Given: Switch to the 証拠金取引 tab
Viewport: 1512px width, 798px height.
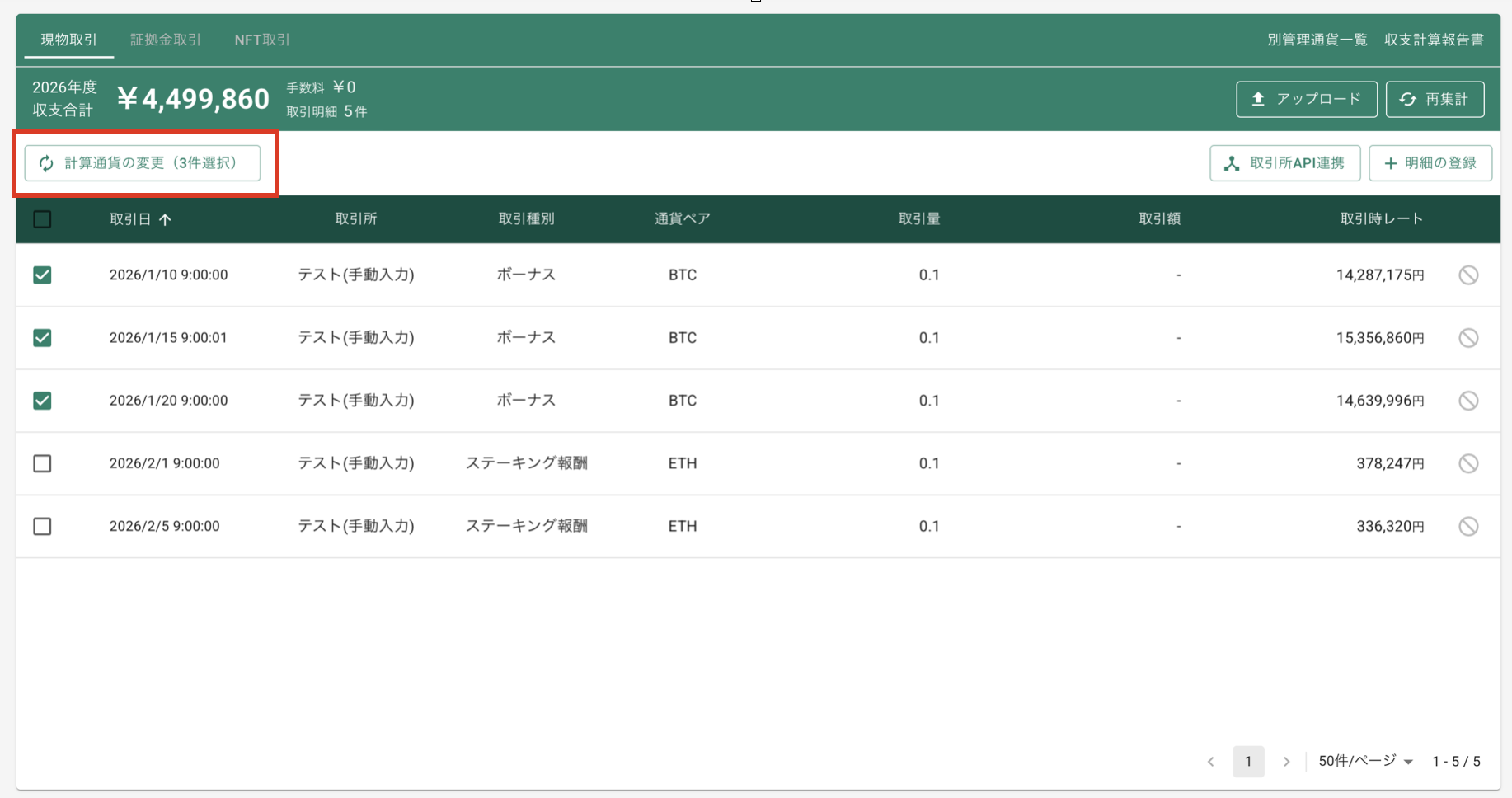Looking at the screenshot, I should 166,40.
